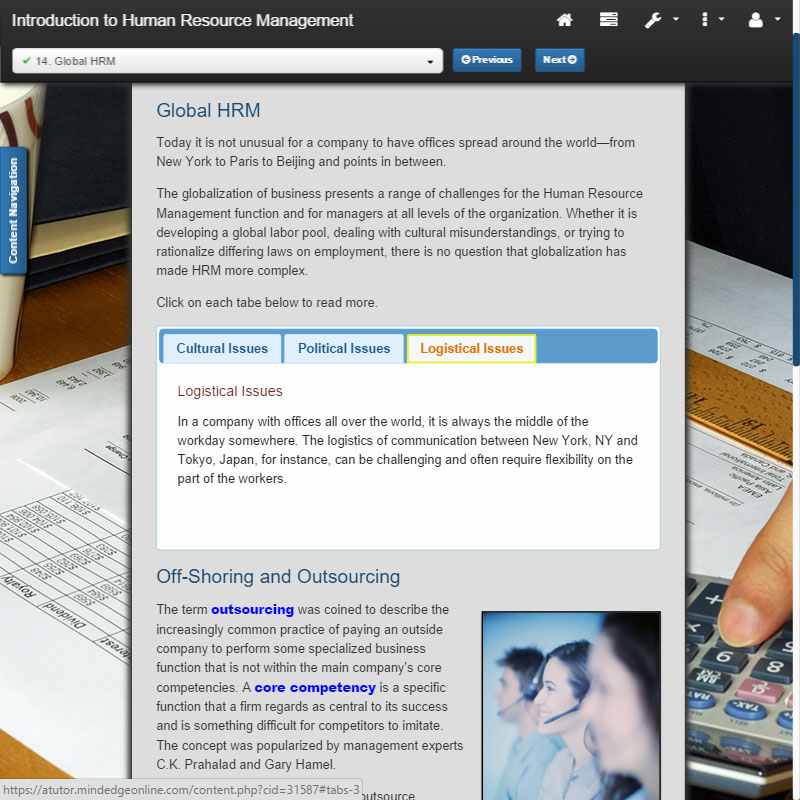Click the core competency glossary link
This screenshot has width=800, height=800.
315,687
